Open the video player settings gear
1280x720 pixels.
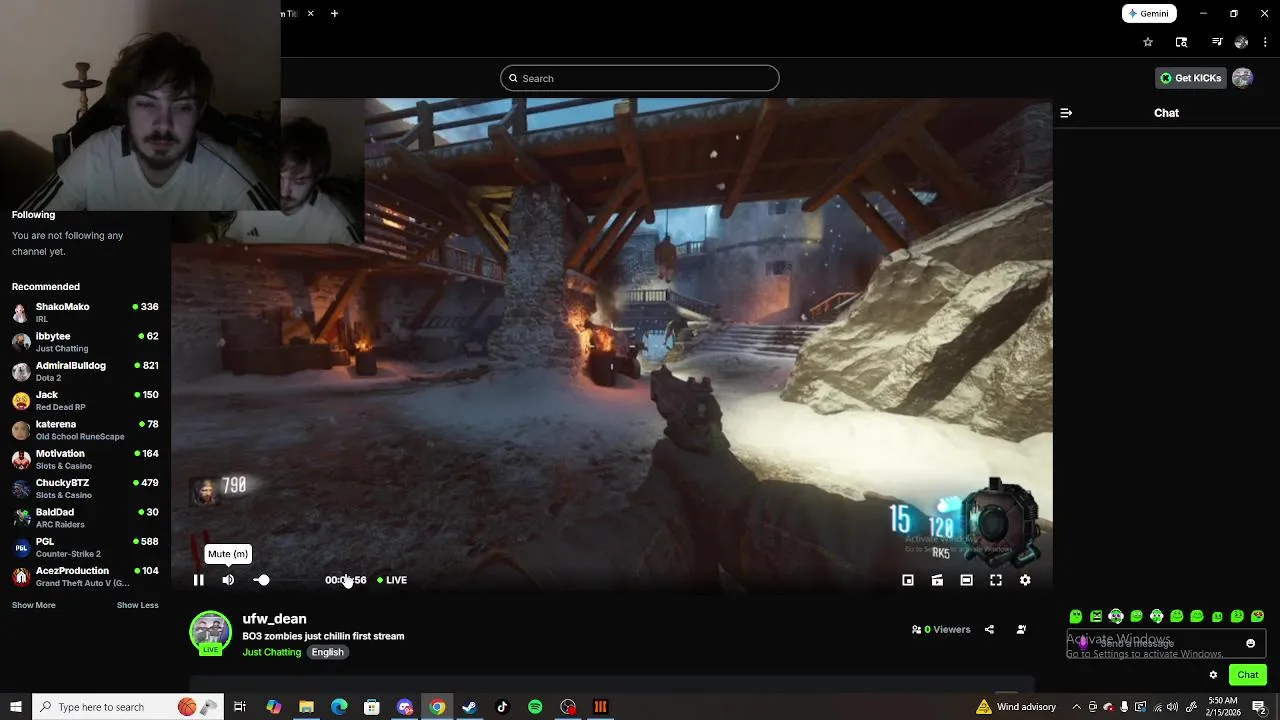(x=1025, y=580)
